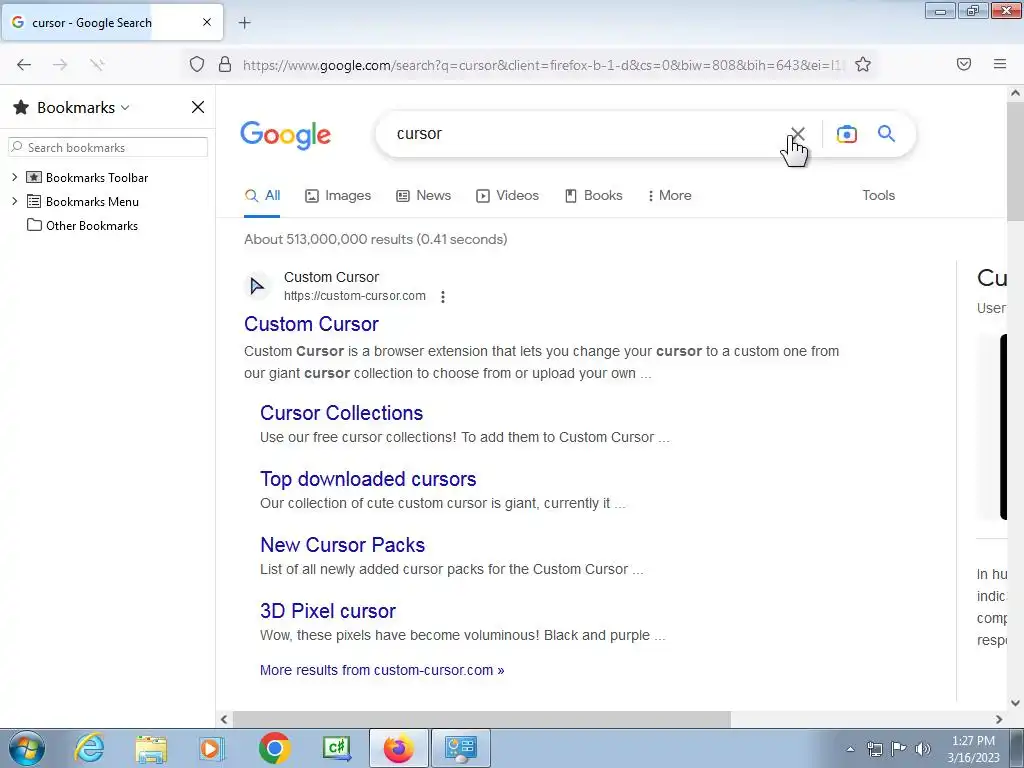Screen dimensions: 1024x768
Task: Open More results from custom-cursor.com
Action: point(382,670)
